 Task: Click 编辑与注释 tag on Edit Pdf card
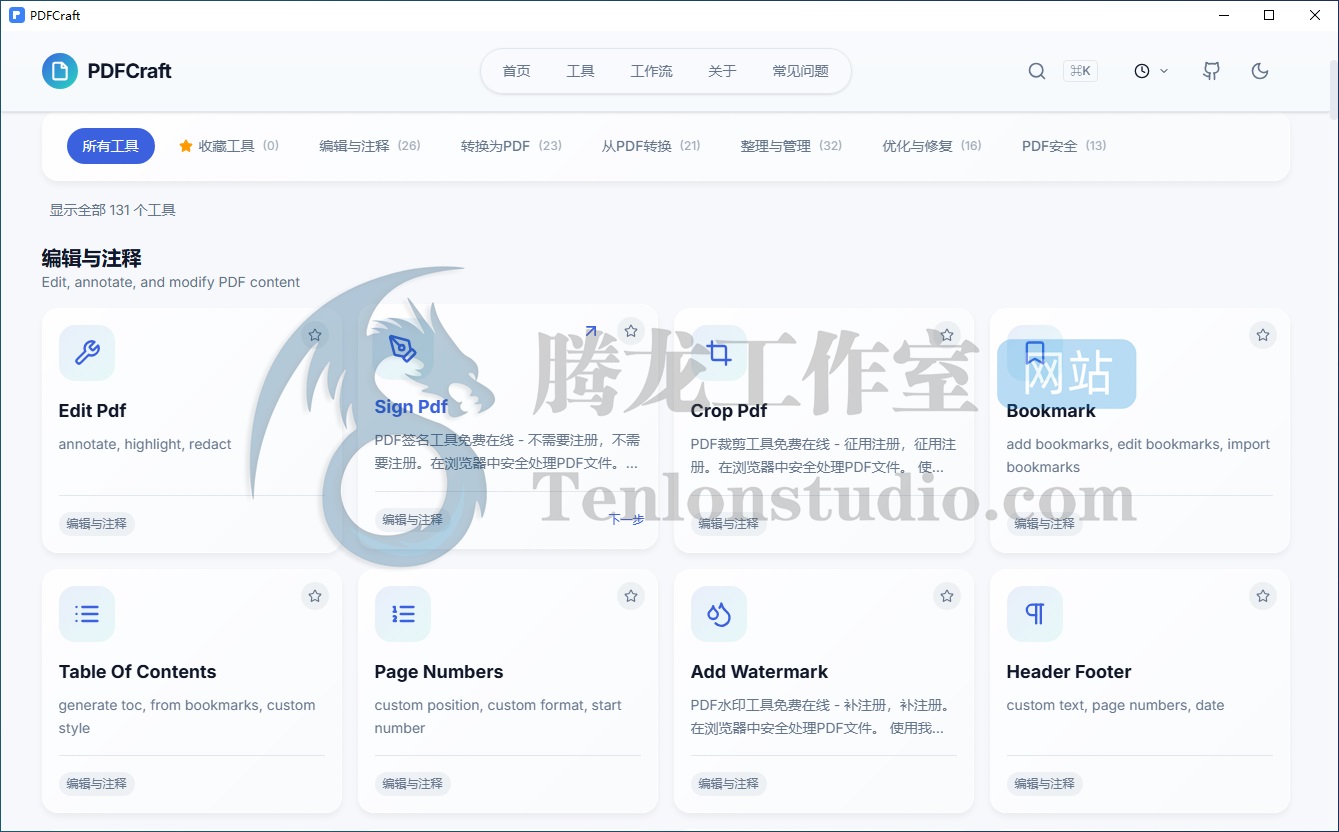tap(96, 523)
